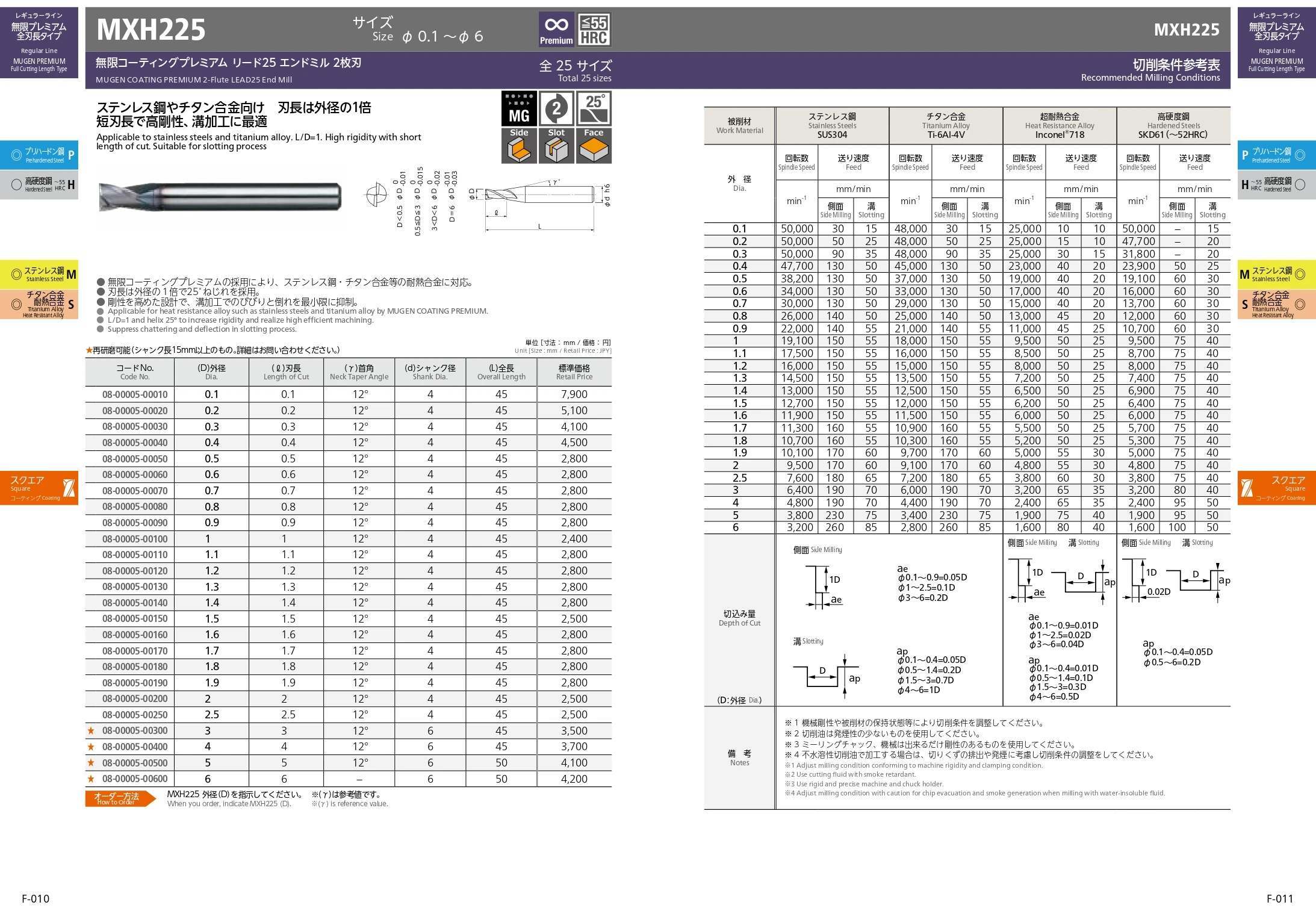This screenshot has width=1316, height=914.
Task: Click the 2-flute count icon
Action: [x=556, y=108]
